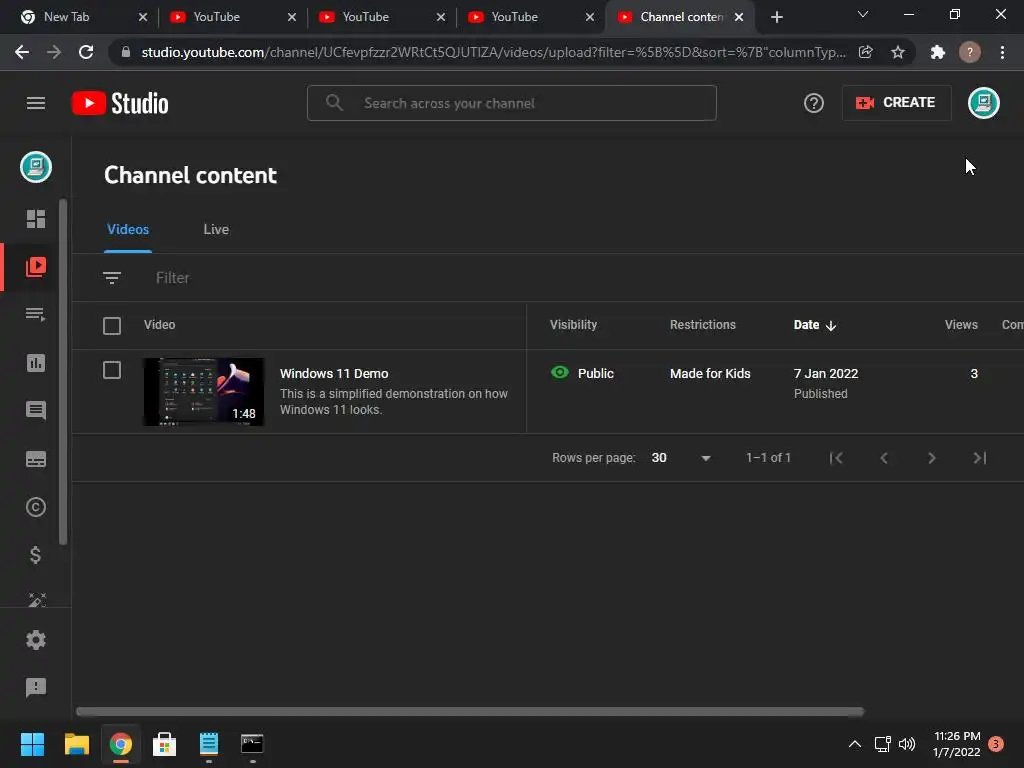Go to previous page of results
Screen dimensions: 1024x768
(x=884, y=458)
